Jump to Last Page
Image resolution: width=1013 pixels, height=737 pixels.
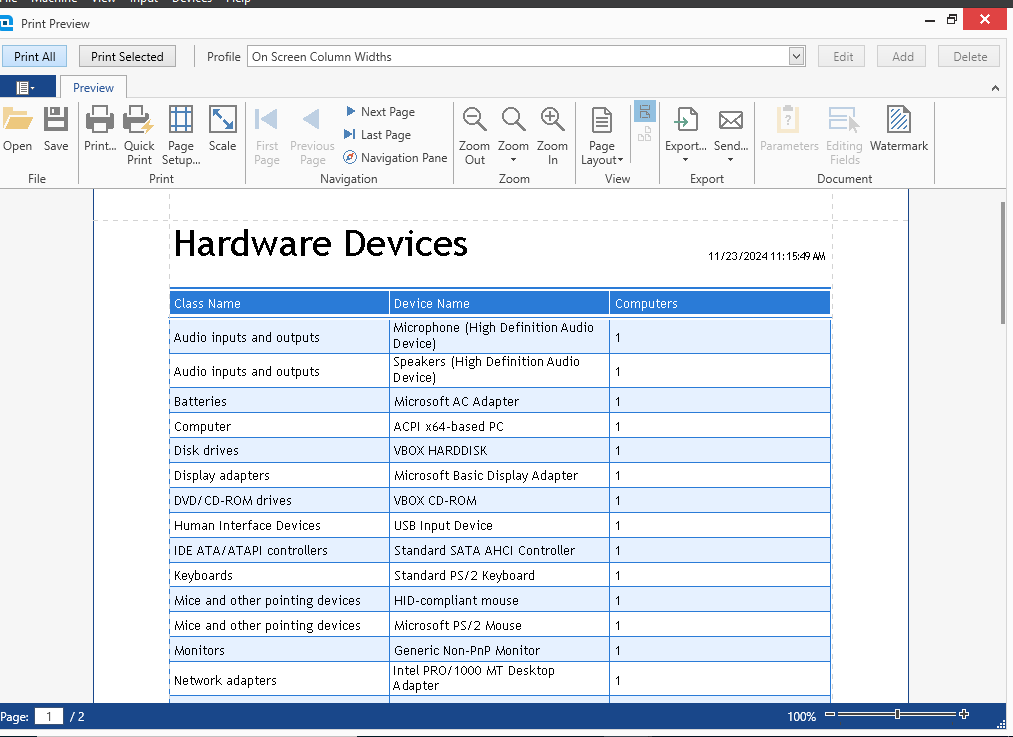378,134
